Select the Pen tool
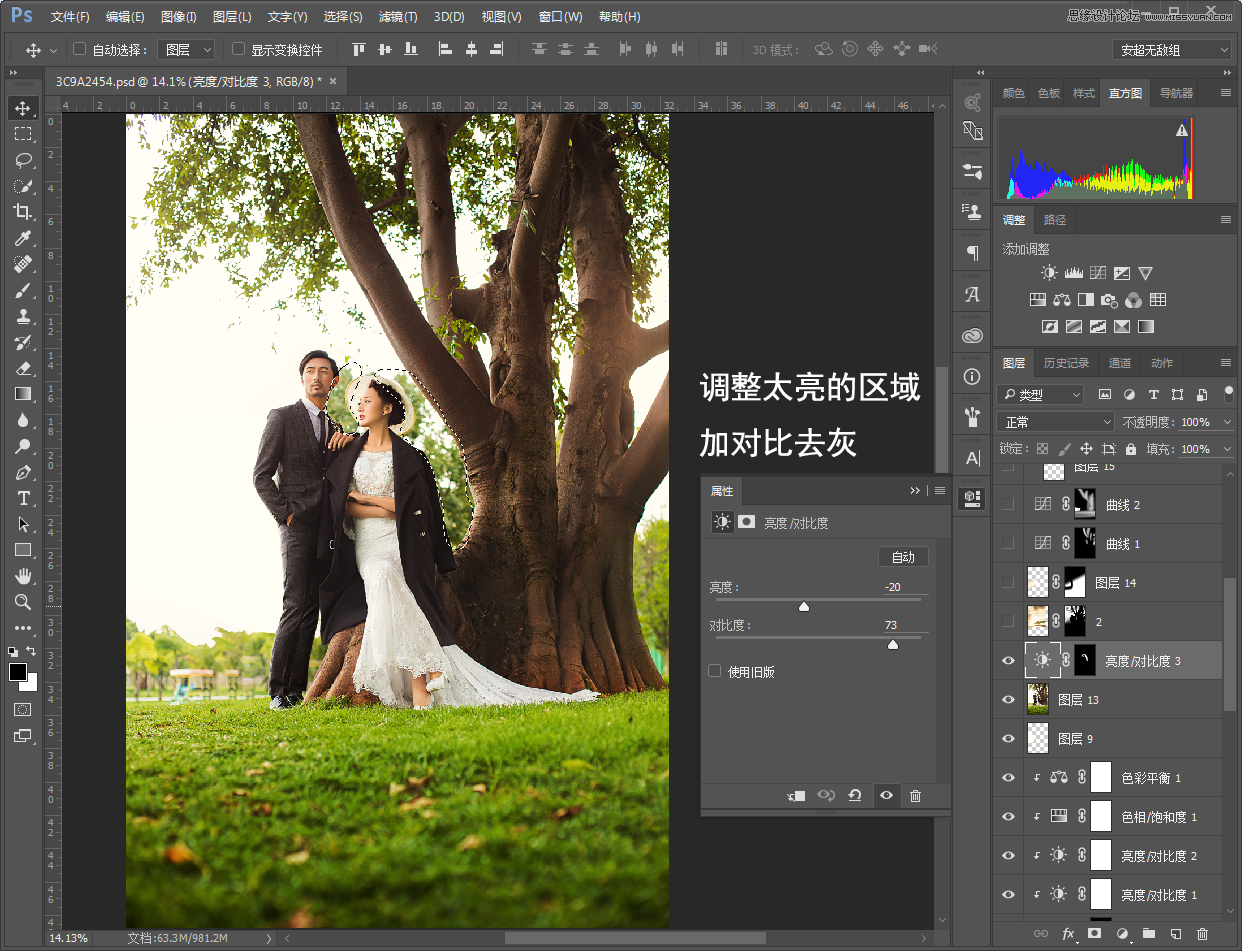1242x951 pixels. click(22, 472)
